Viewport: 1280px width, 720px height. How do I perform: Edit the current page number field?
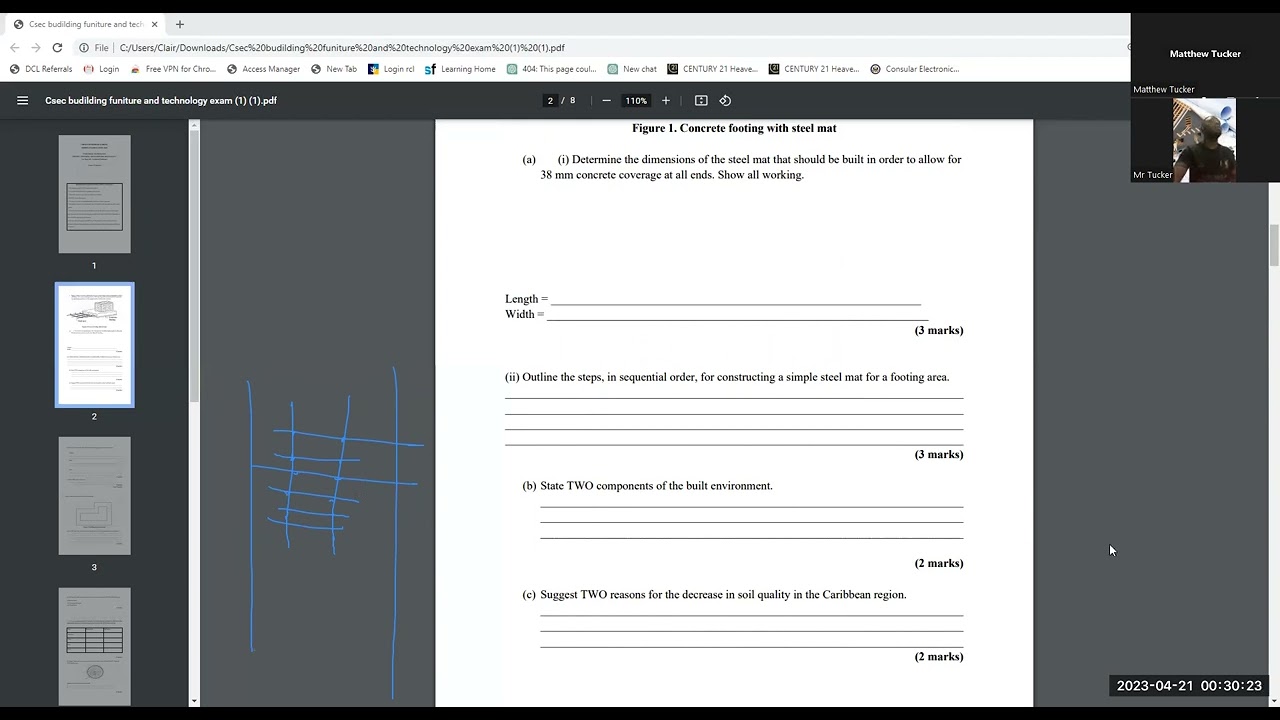tap(550, 100)
